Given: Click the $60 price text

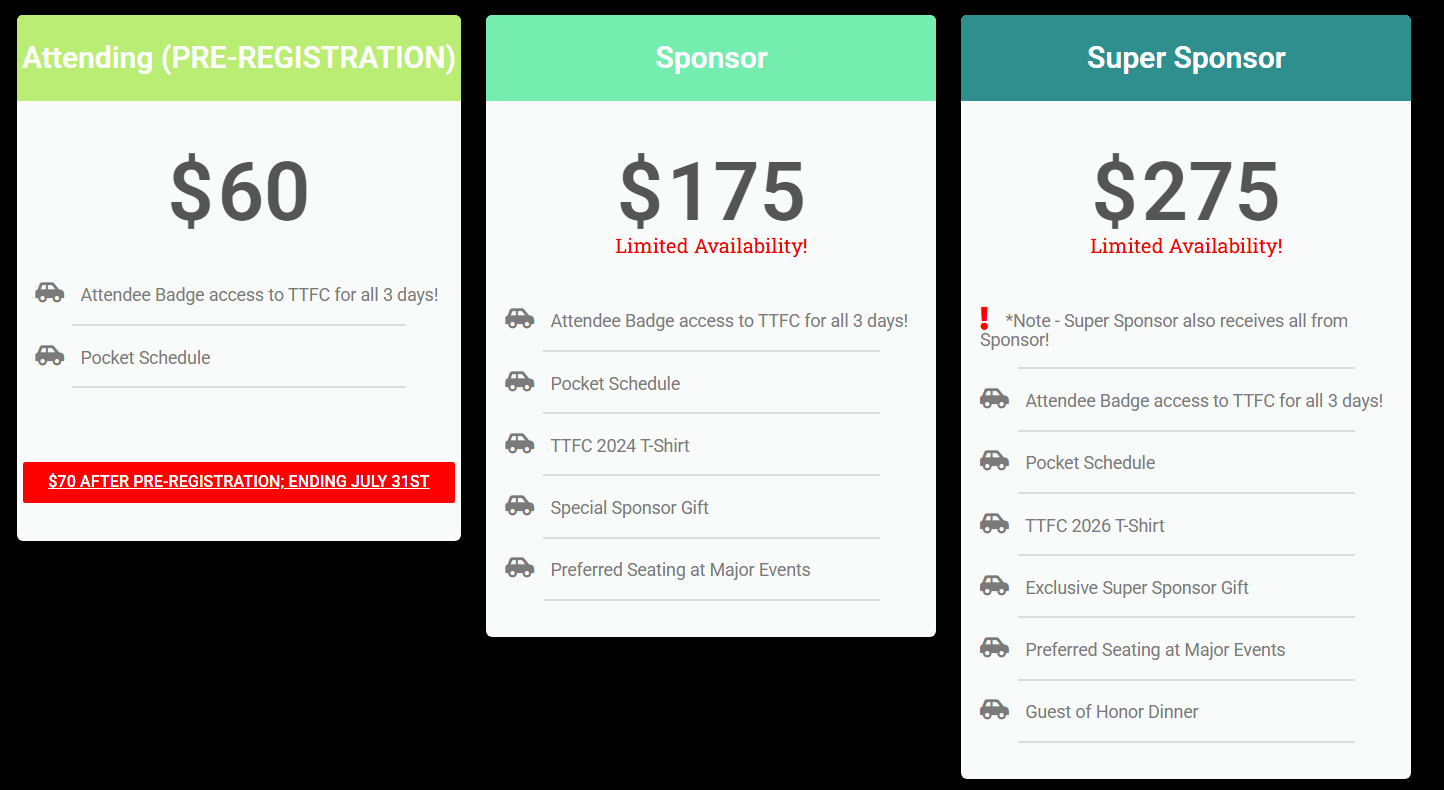Looking at the screenshot, I should tap(239, 192).
